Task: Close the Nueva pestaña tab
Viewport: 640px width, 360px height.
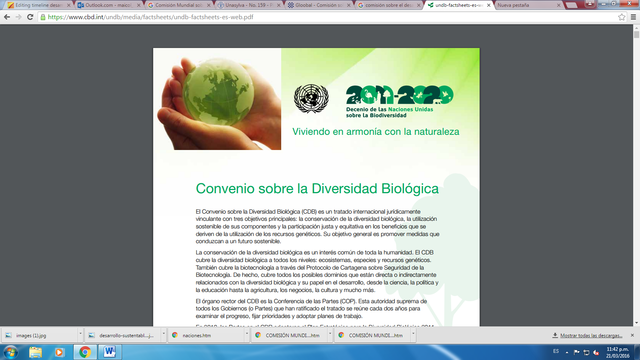Action: [x=559, y=5]
